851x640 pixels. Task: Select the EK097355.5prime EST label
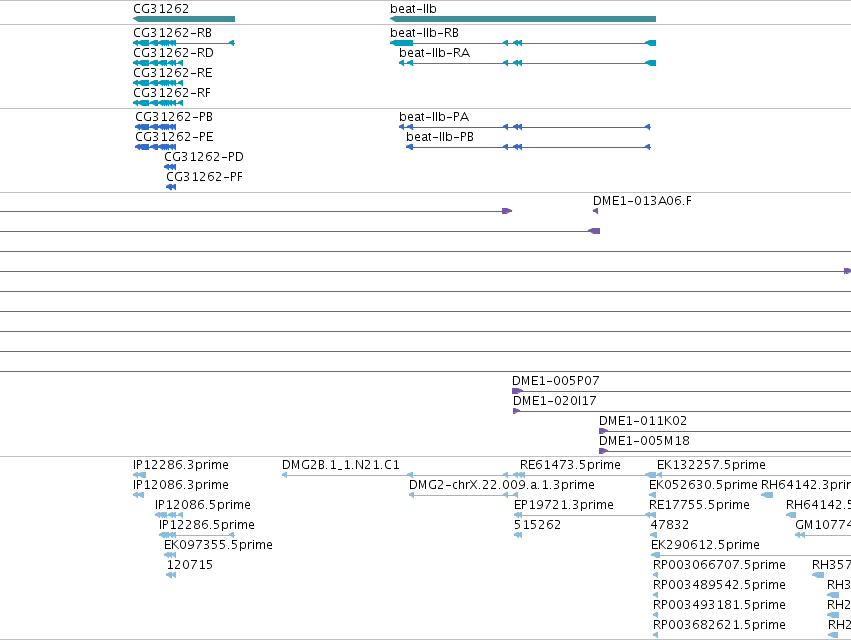click(x=218, y=546)
